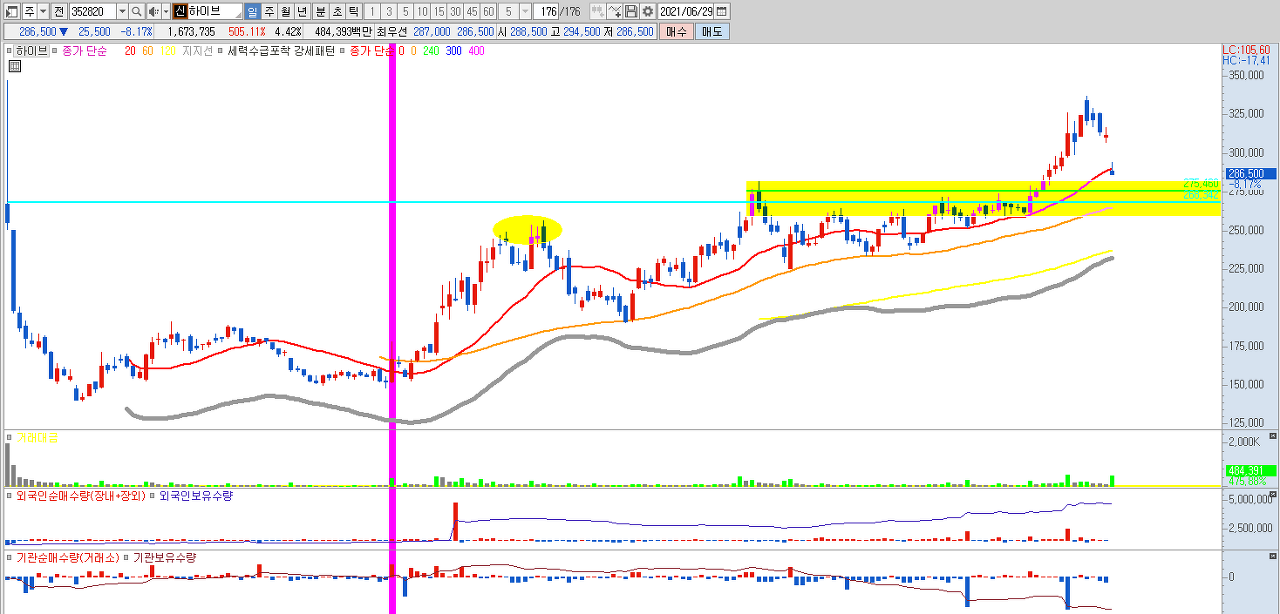The image size is (1280, 614).
Task: Open the calendar picker icon
Action: point(722,11)
